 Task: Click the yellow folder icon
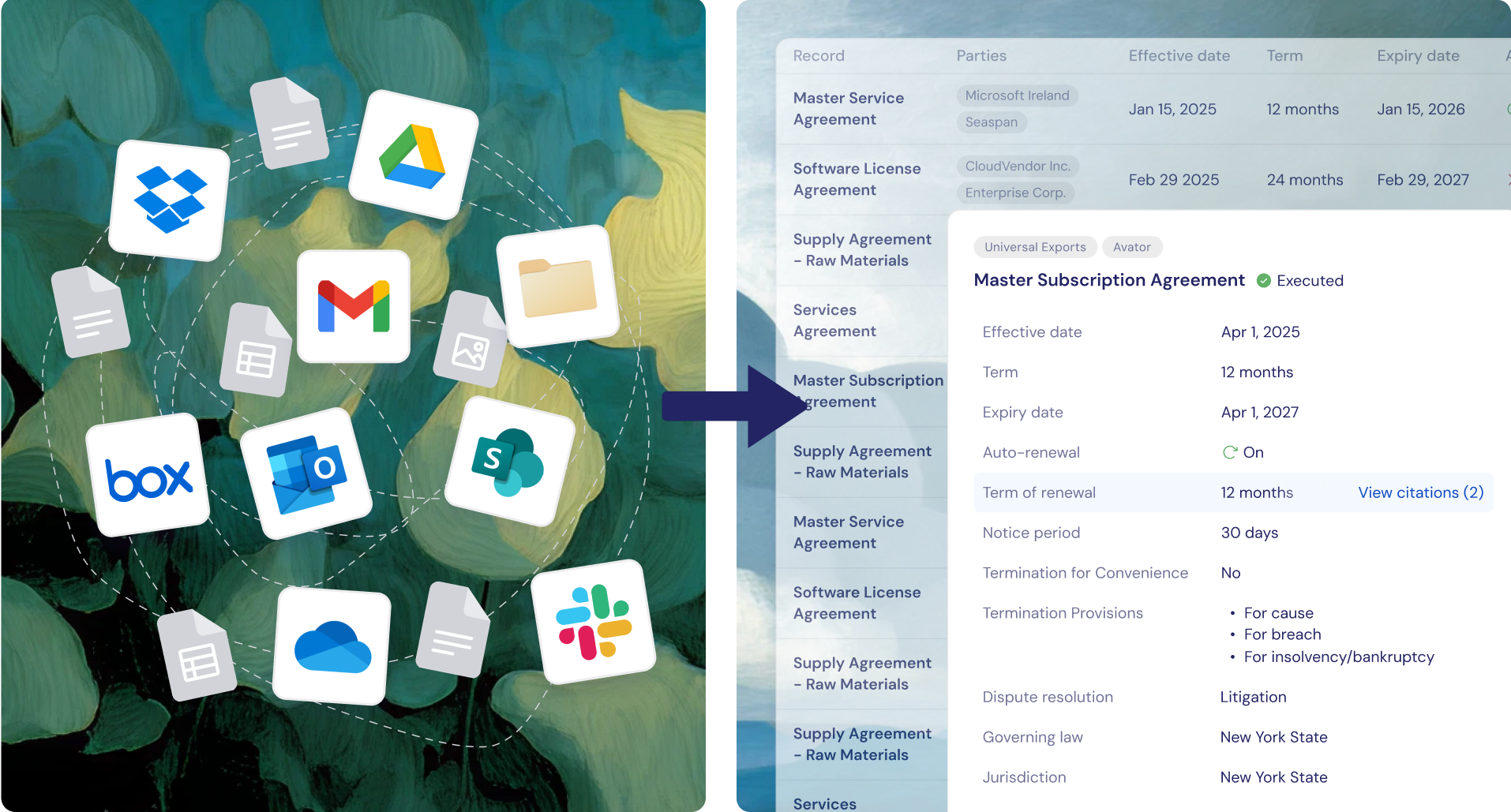coord(557,286)
